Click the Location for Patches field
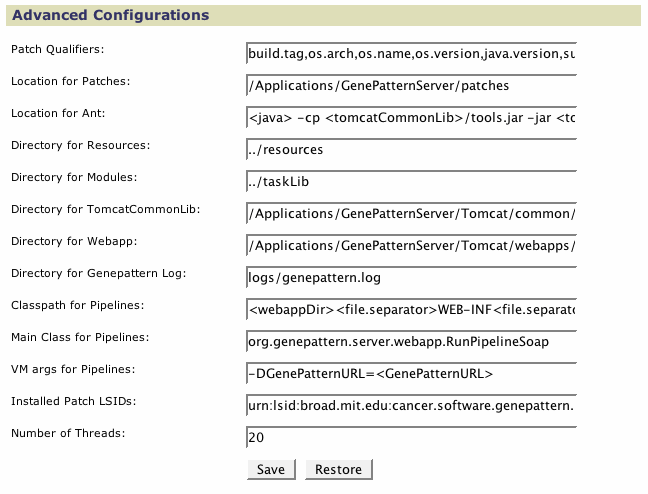This screenshot has width=648, height=494. coord(411,85)
